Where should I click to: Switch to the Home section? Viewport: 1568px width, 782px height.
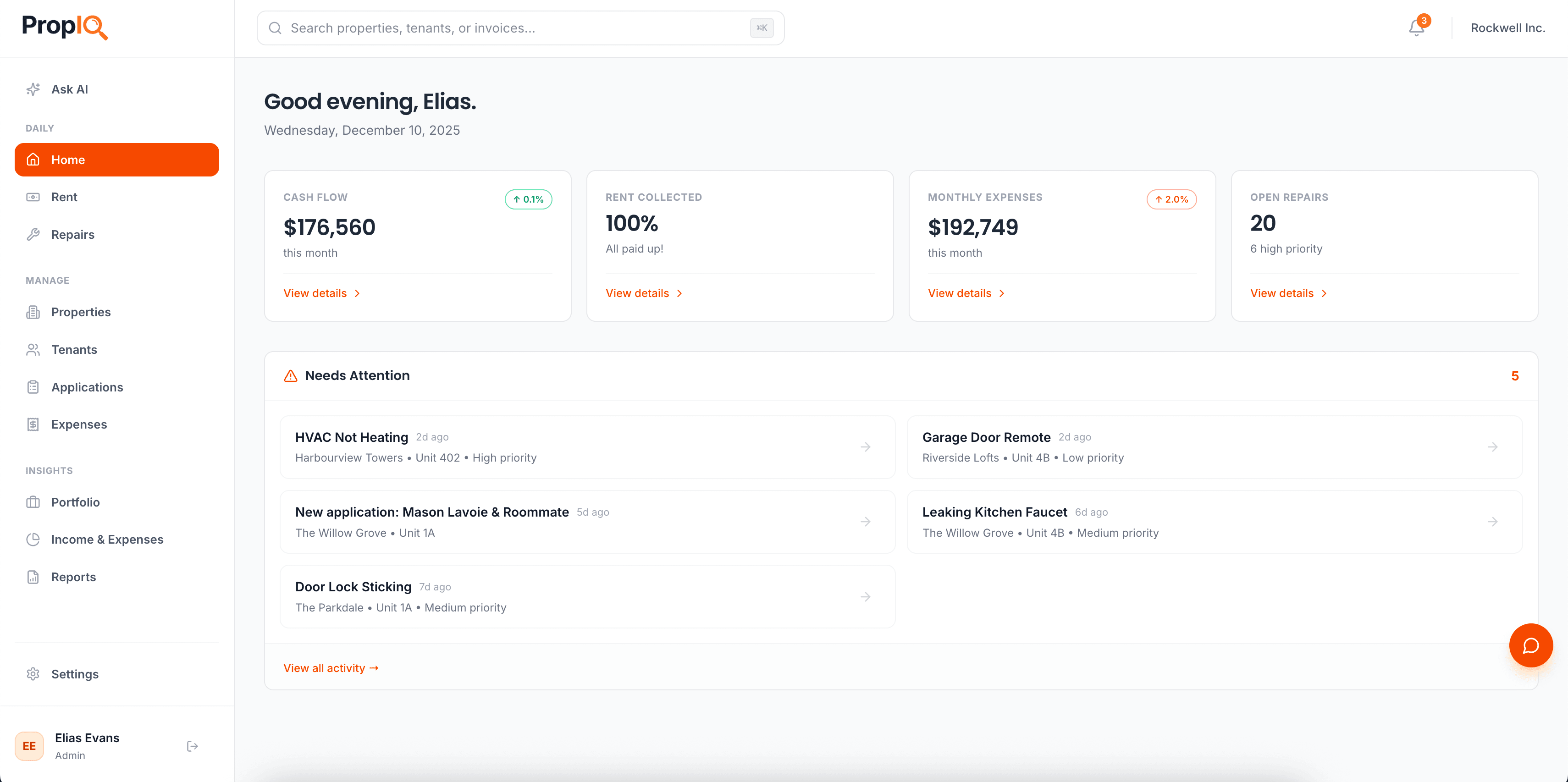coord(67,160)
